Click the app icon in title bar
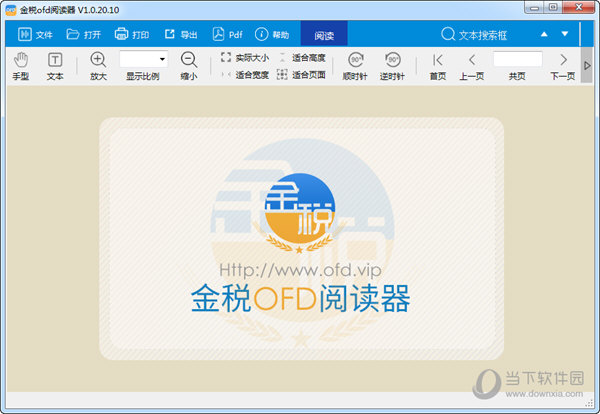 (11, 10)
